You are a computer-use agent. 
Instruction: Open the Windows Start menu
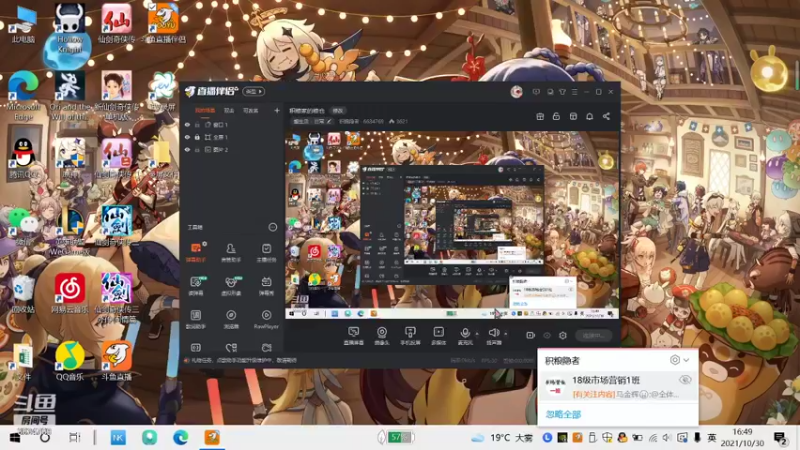click(14, 438)
